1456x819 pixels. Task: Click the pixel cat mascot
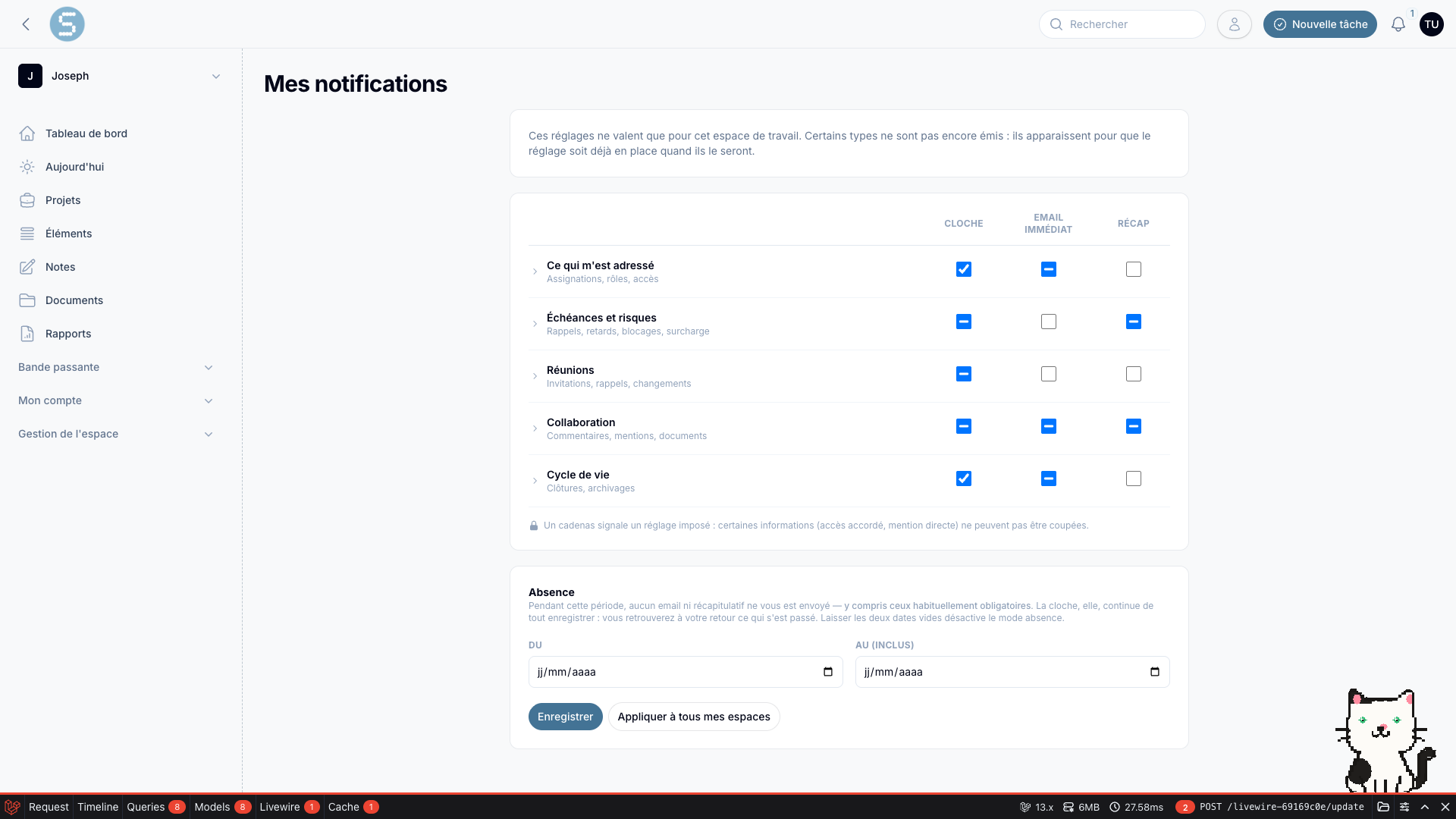pyautogui.click(x=1385, y=740)
